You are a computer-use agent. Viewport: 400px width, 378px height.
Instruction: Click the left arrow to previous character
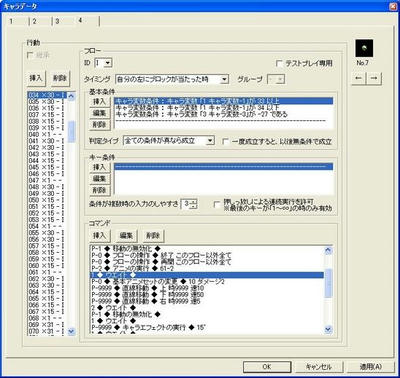tap(359, 78)
